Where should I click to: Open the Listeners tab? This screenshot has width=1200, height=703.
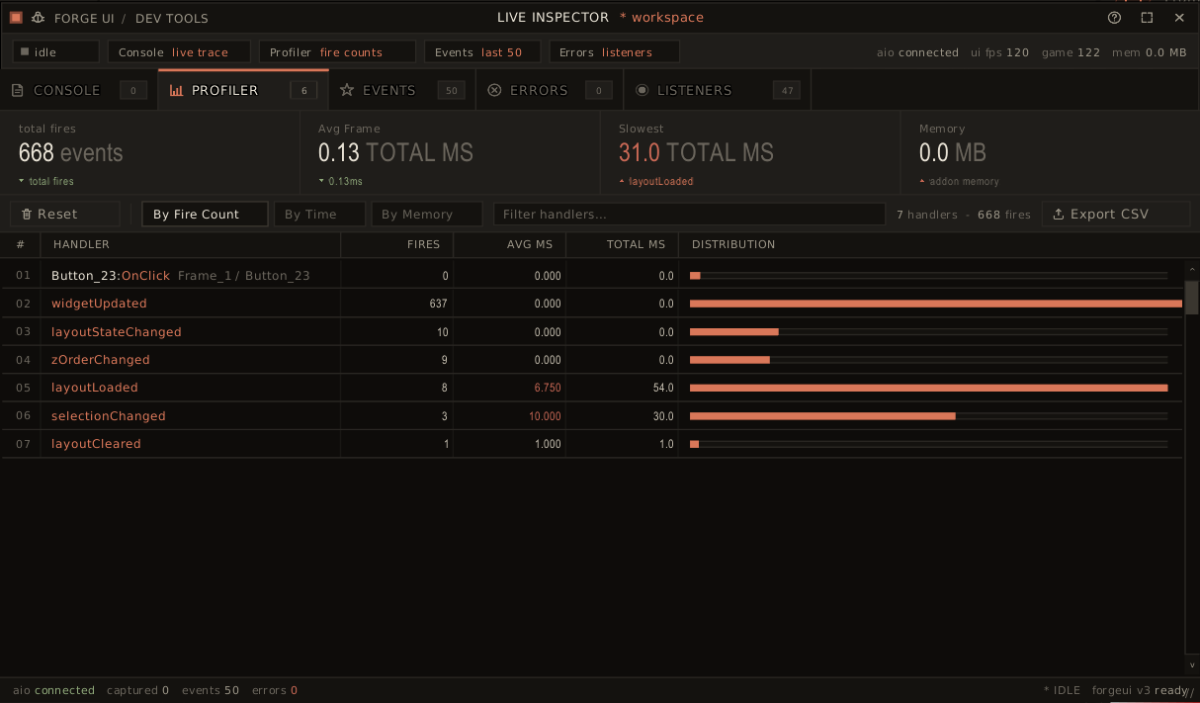pos(717,90)
